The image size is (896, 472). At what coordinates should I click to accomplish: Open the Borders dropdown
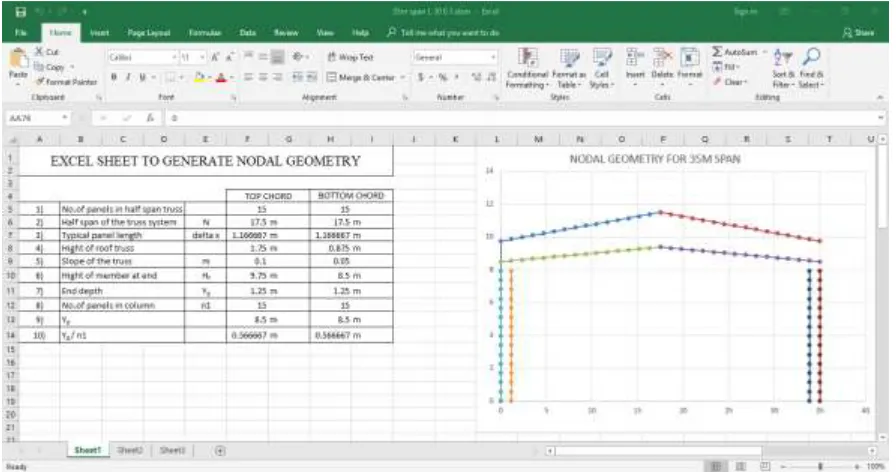tap(181, 77)
